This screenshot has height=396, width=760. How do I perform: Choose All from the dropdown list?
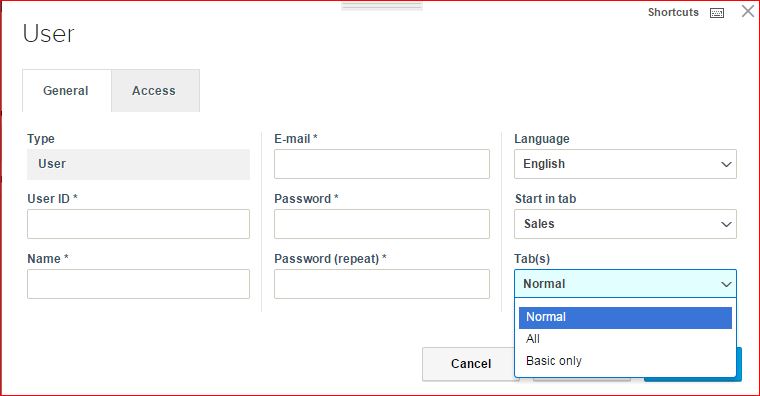pyautogui.click(x=625, y=339)
